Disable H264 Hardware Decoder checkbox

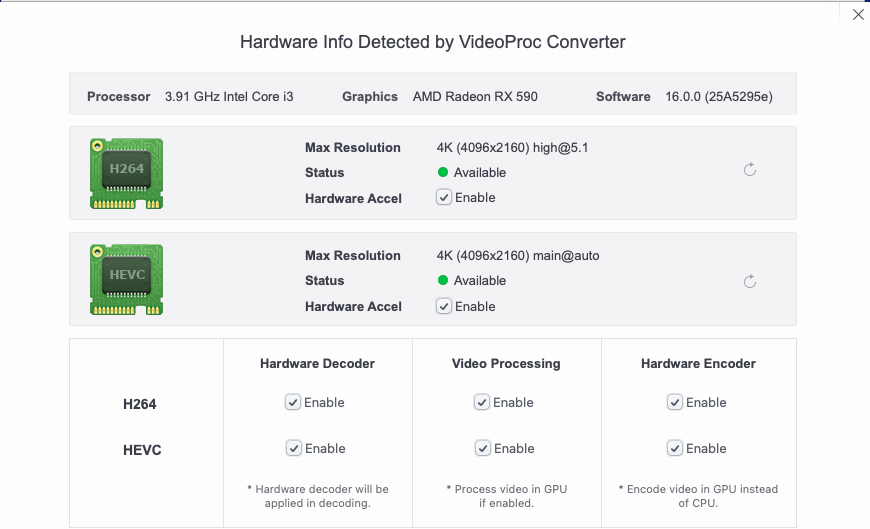[293, 402]
